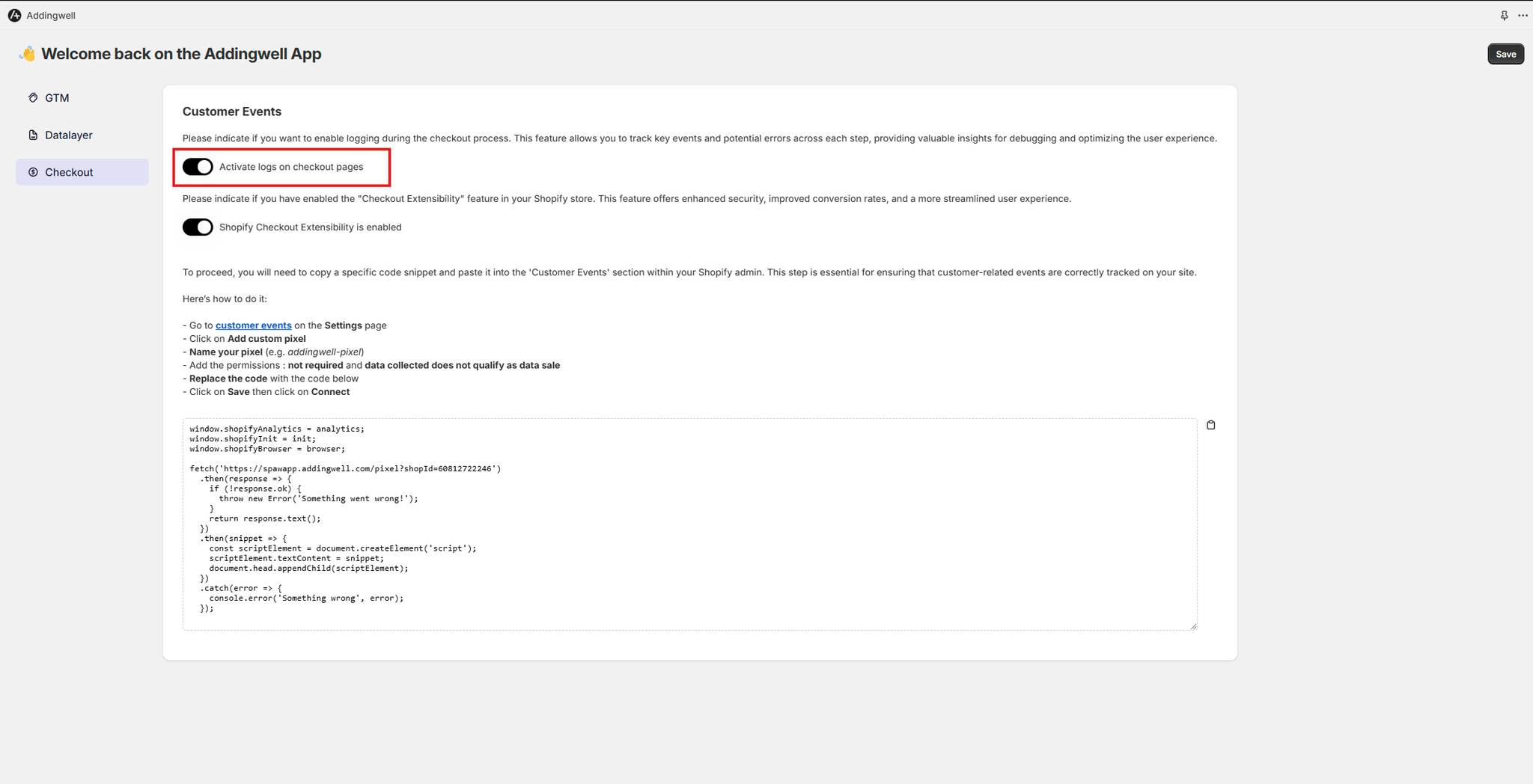Click the 'Name your pixel' instruction line
1533x784 pixels.
click(273, 352)
